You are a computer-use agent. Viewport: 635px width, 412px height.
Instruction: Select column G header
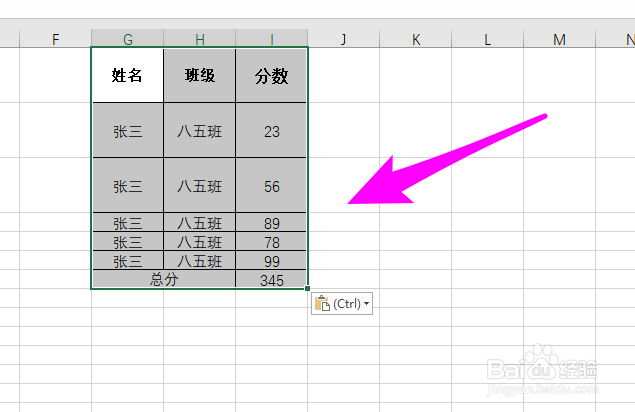[x=128, y=39]
